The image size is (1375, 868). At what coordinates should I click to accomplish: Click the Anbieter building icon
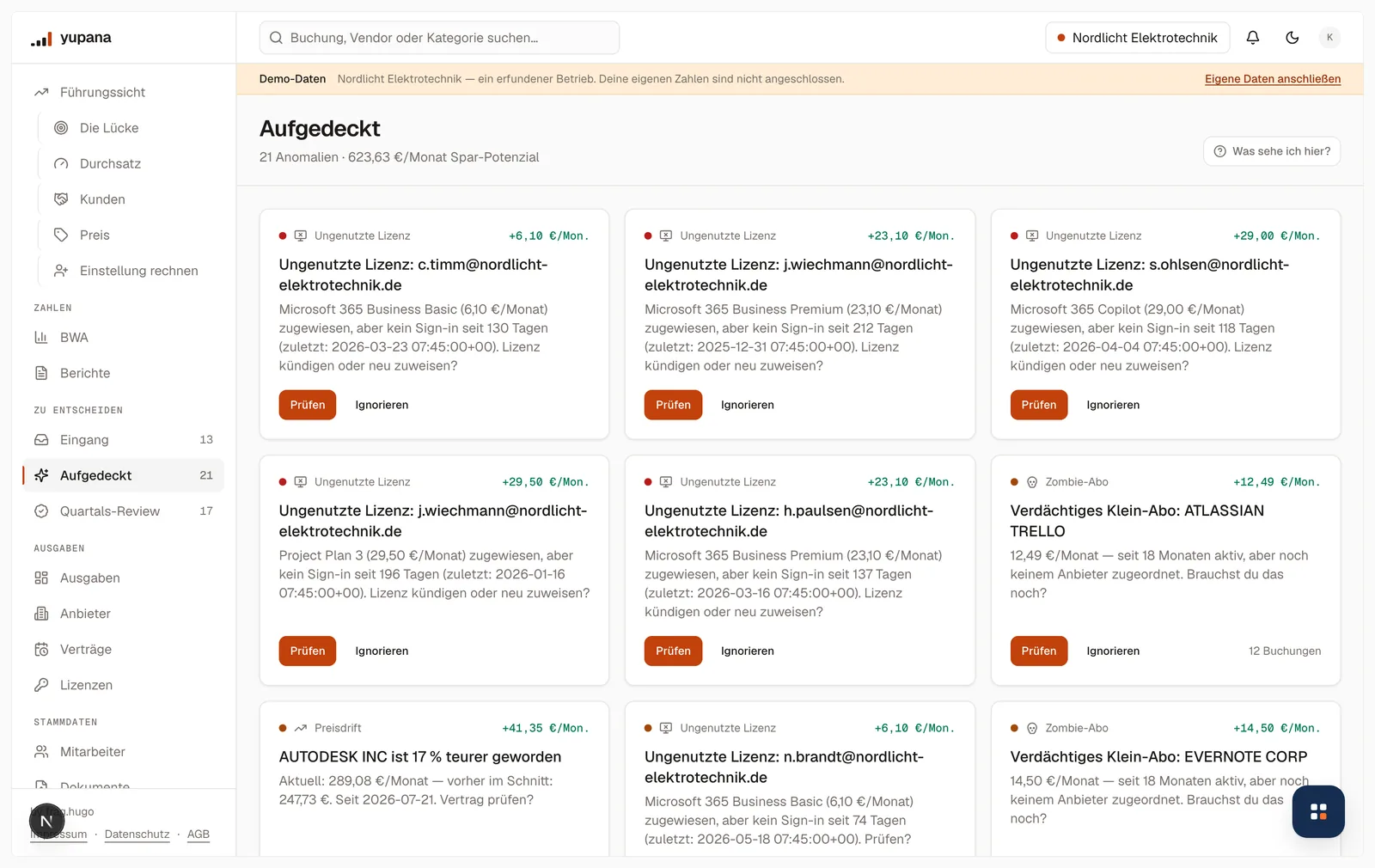[x=41, y=614]
